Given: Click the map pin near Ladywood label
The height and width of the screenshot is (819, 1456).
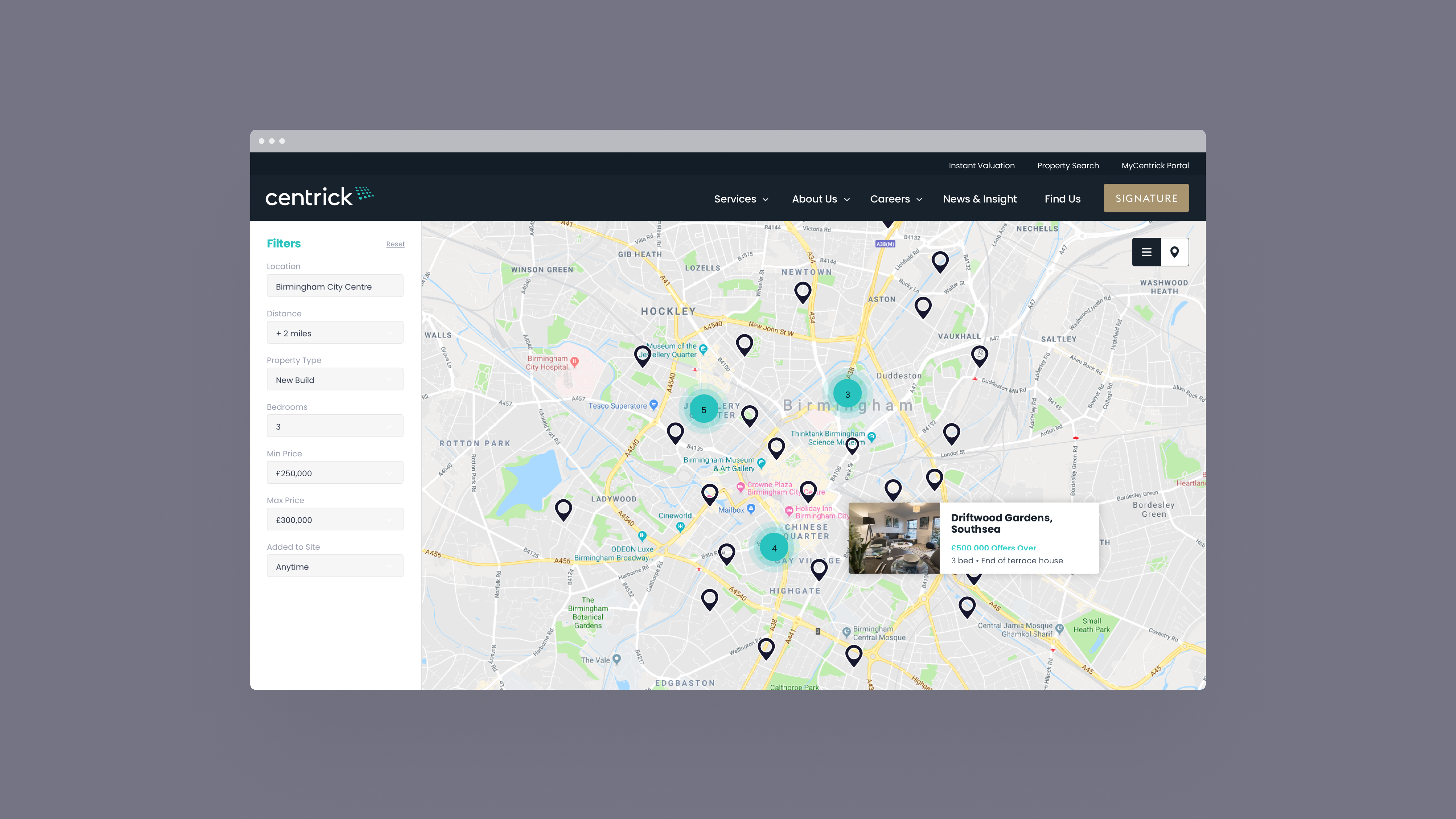Looking at the screenshot, I should pos(564,509).
